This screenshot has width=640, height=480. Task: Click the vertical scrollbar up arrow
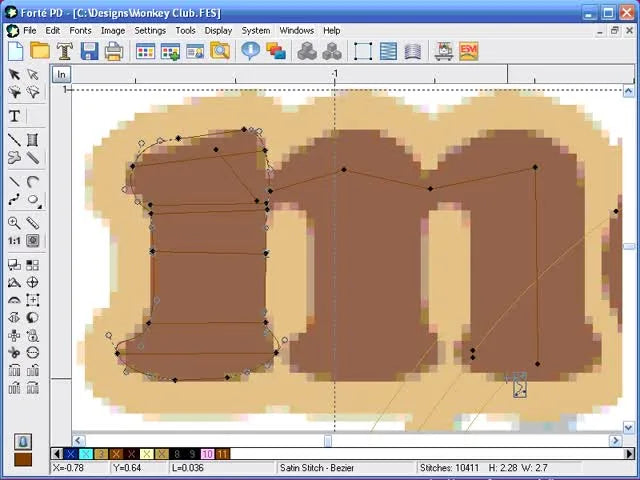(629, 91)
